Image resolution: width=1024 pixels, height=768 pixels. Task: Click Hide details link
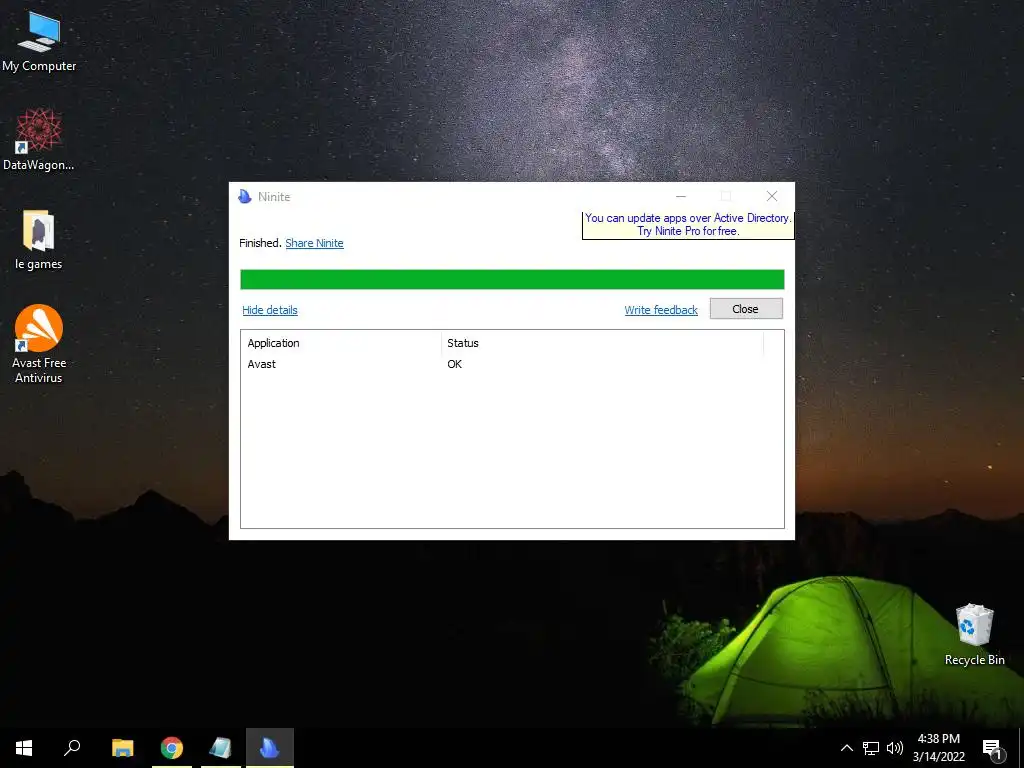coord(270,310)
